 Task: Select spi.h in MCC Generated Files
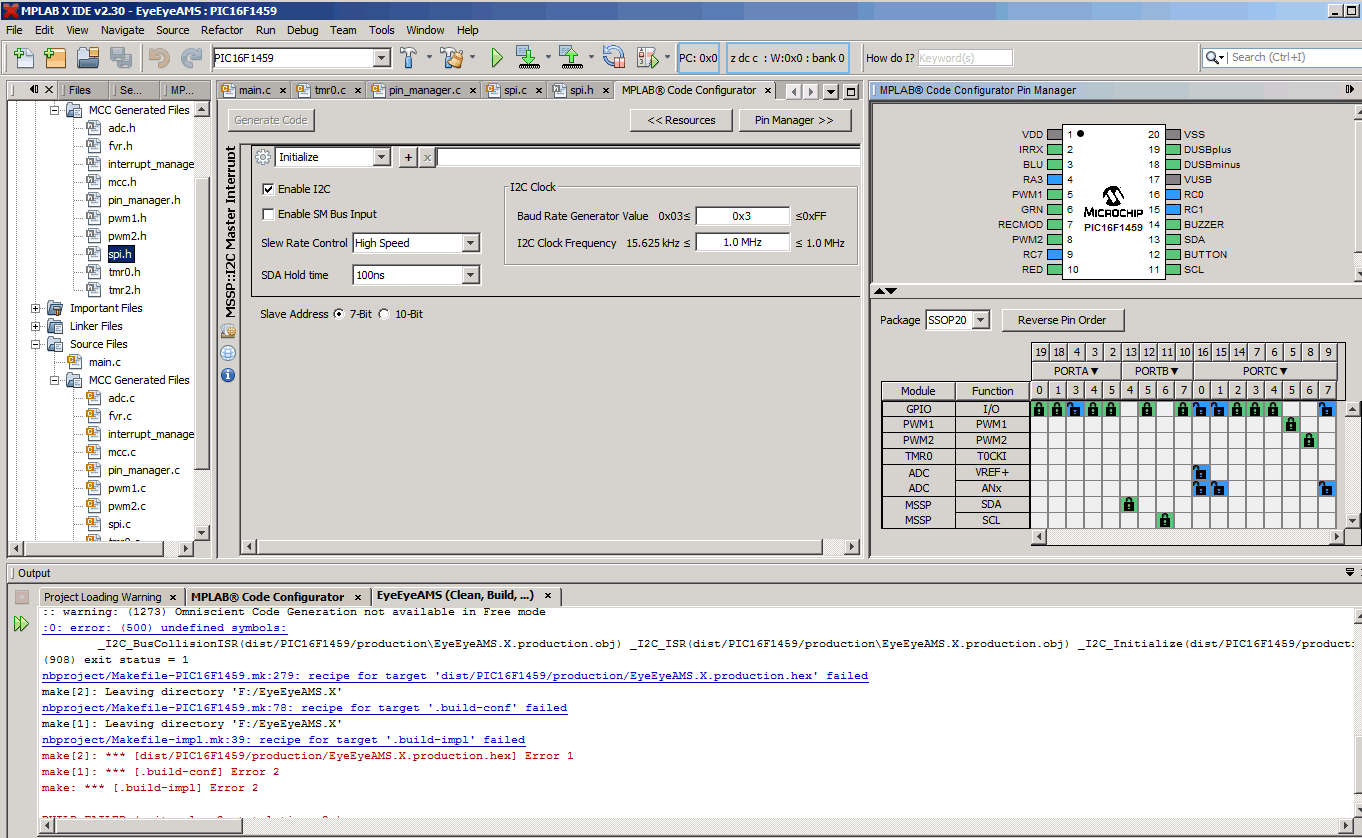119,254
